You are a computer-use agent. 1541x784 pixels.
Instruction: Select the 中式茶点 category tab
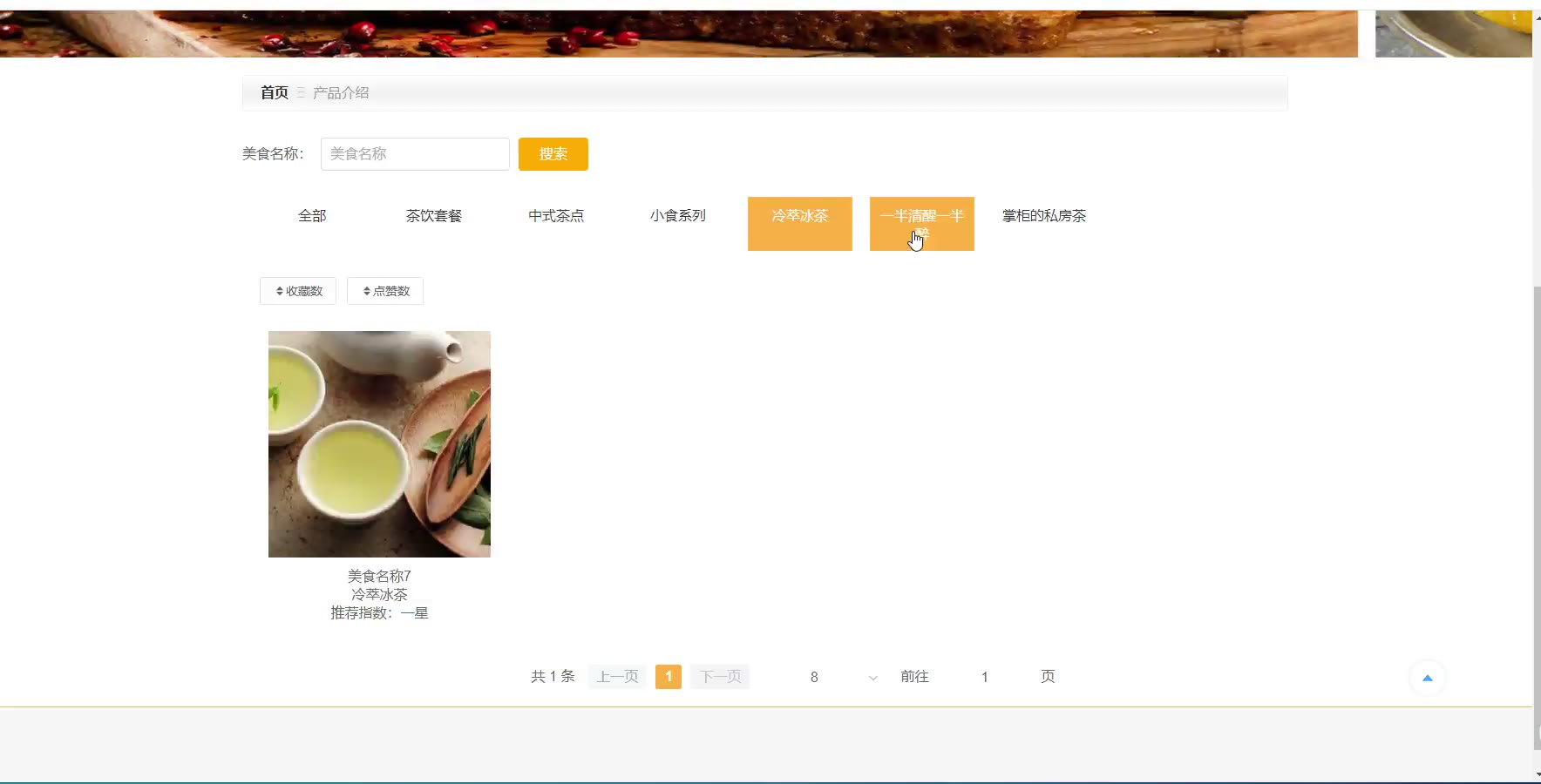tap(556, 216)
